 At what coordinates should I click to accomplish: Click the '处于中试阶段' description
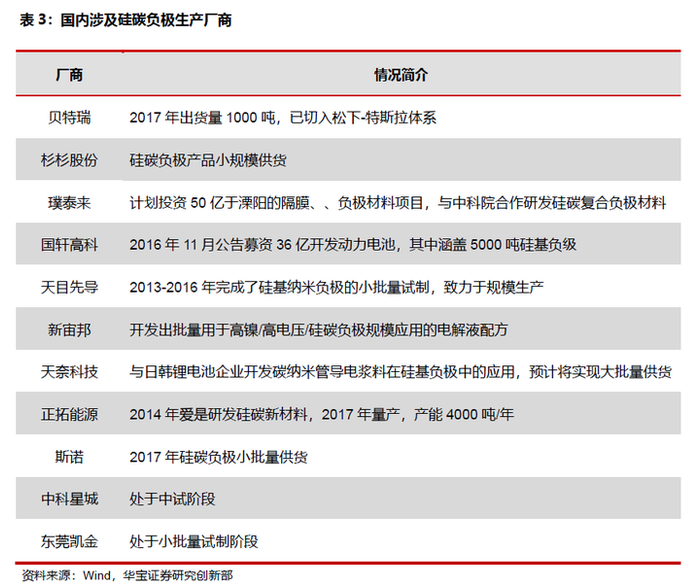172,499
